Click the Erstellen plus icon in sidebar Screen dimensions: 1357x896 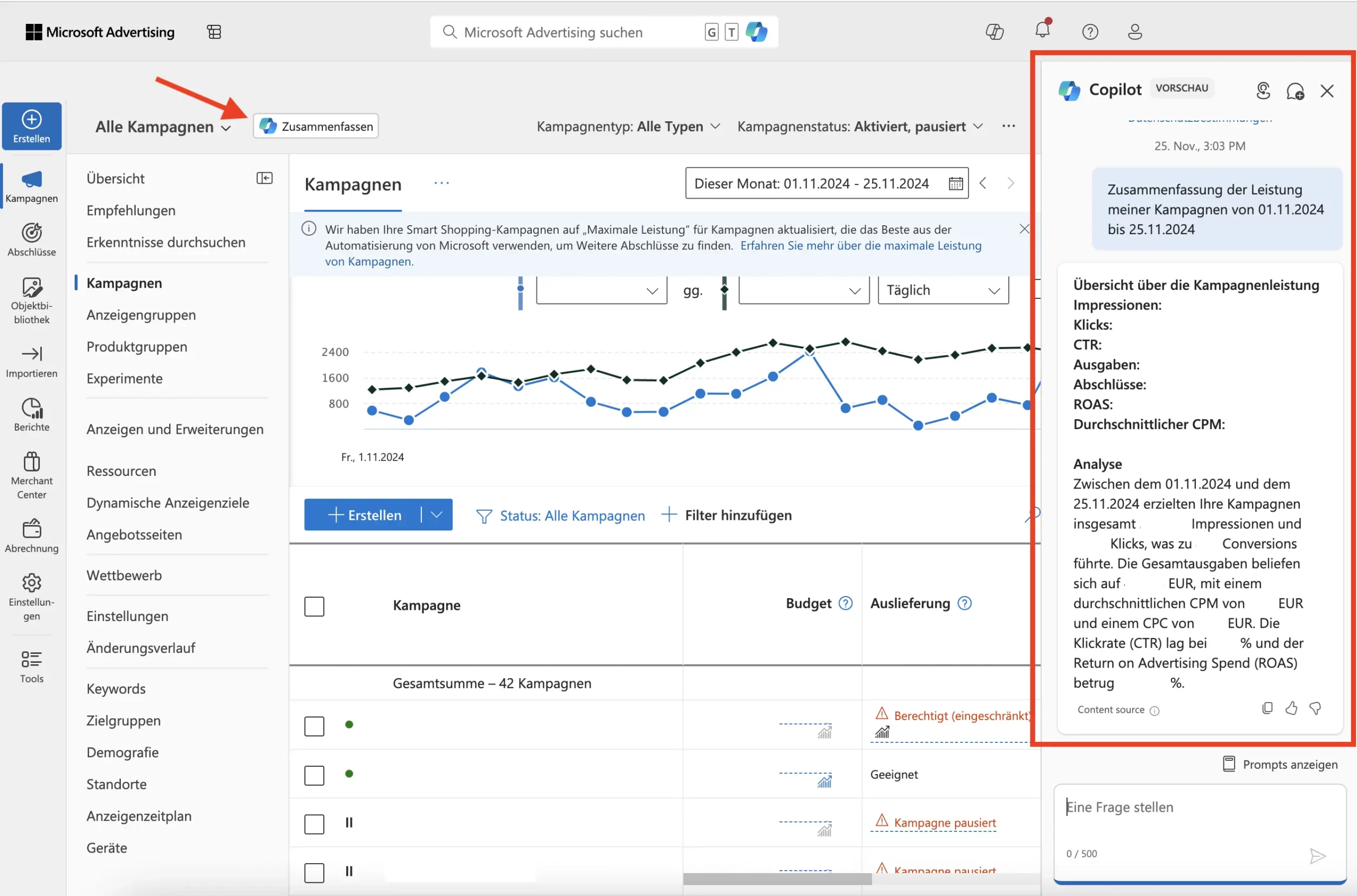[31, 119]
